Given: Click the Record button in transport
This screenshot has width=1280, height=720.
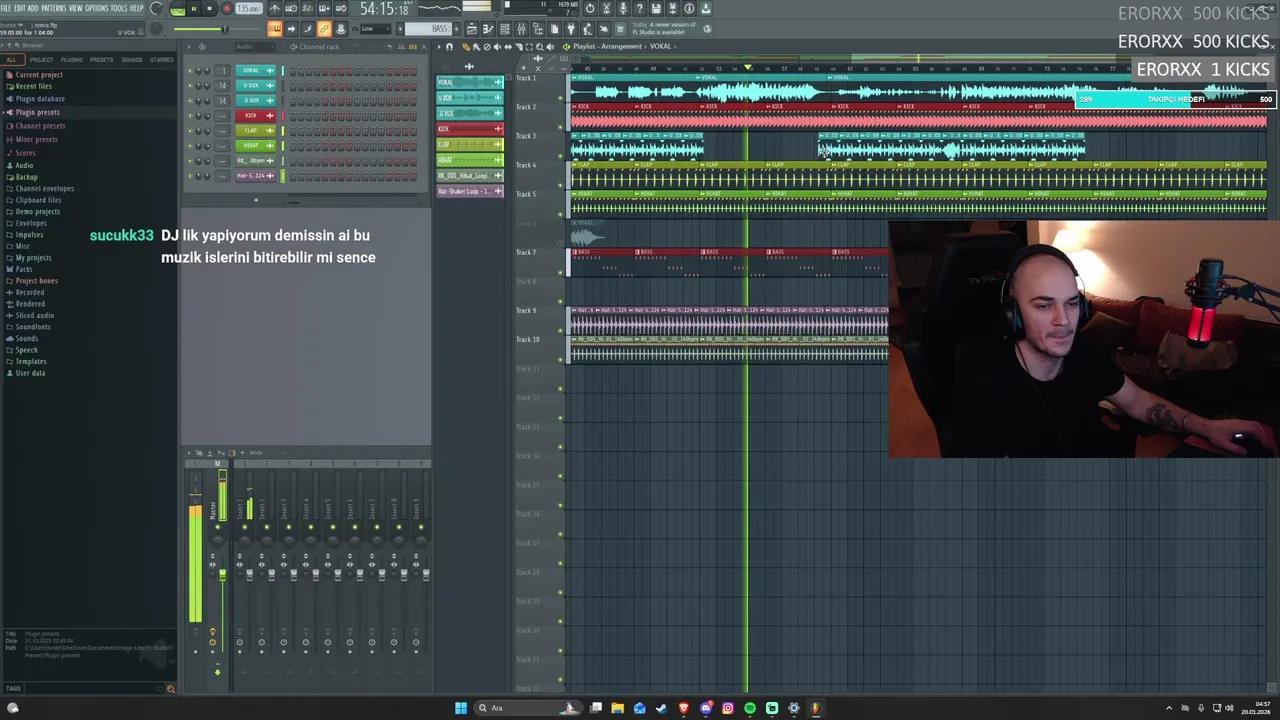Looking at the screenshot, I should 227,9.
